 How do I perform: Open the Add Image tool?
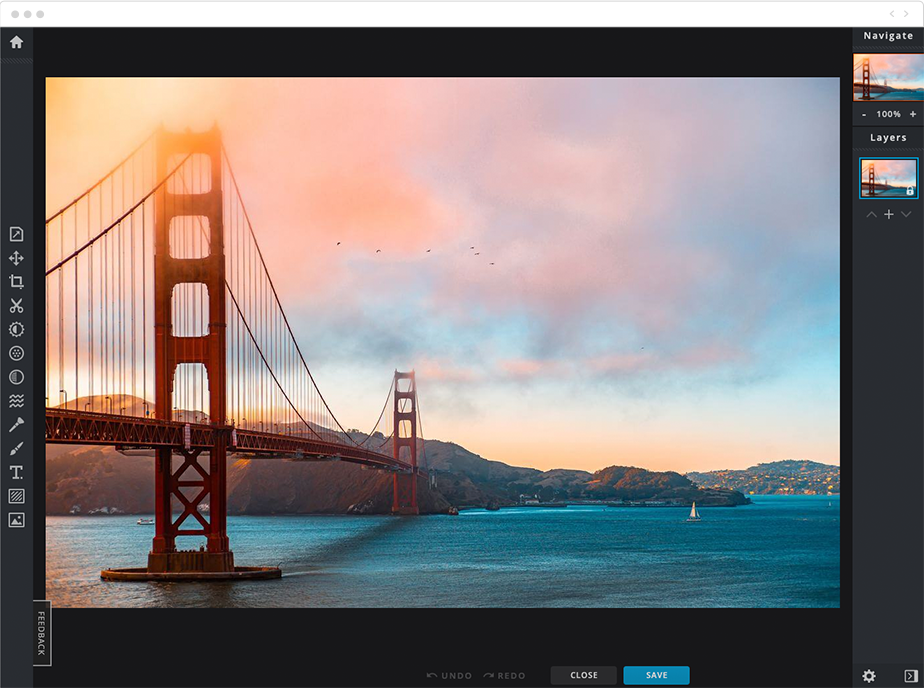[16, 520]
